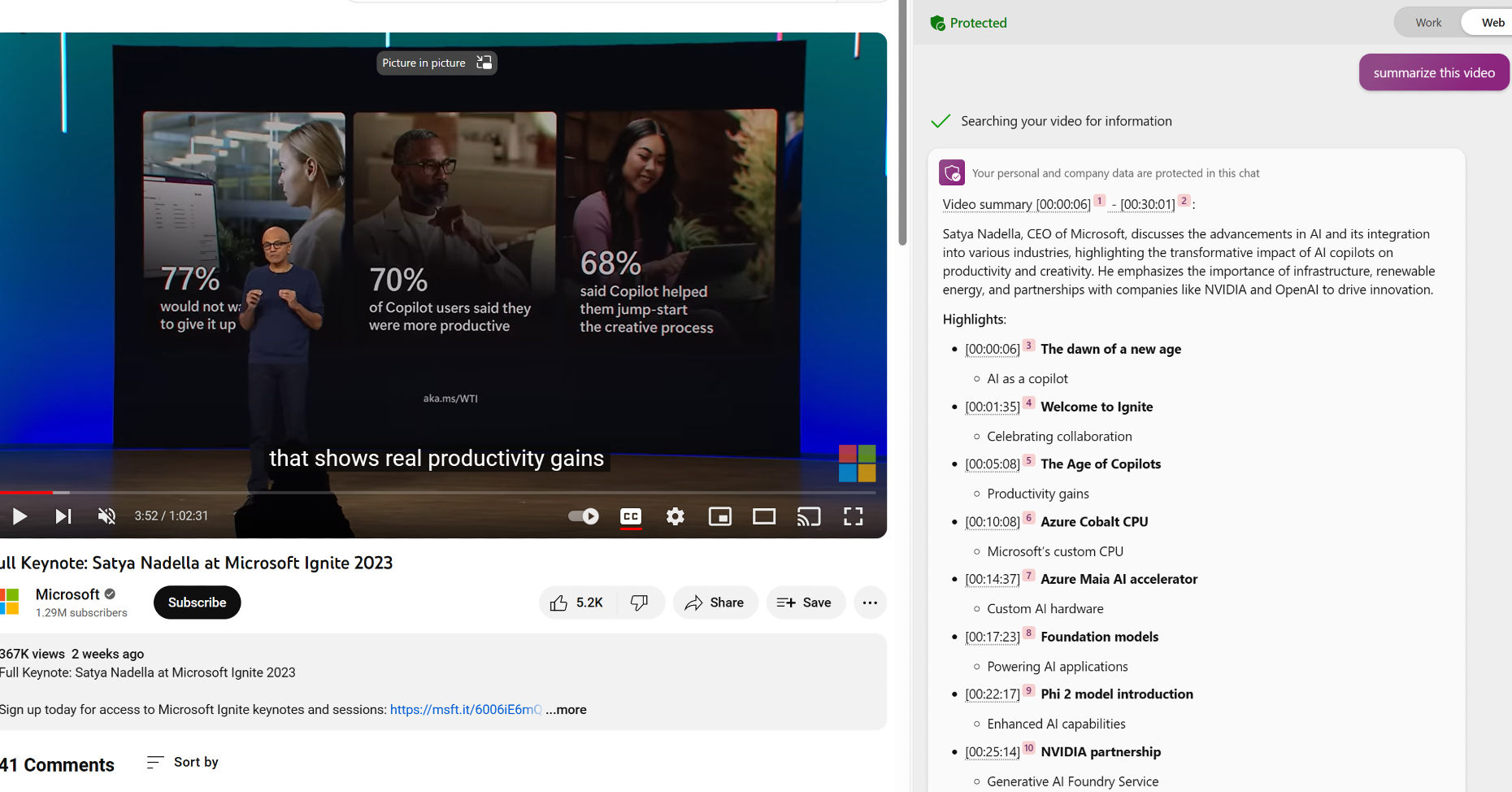Jump to the Azure Cobalt CPU timestamp
The image size is (1512, 792).
point(992,521)
